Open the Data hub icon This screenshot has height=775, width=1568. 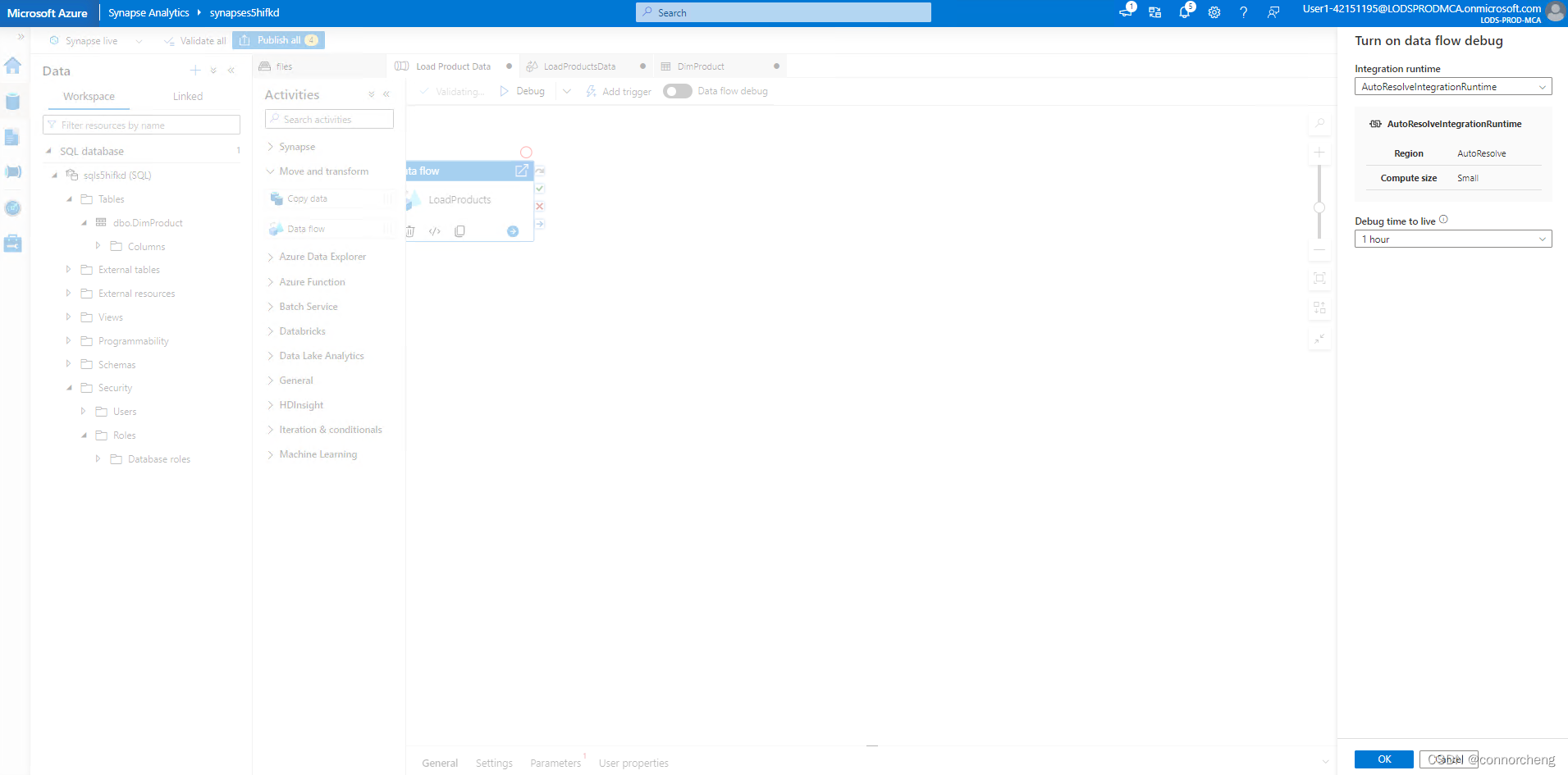13,102
